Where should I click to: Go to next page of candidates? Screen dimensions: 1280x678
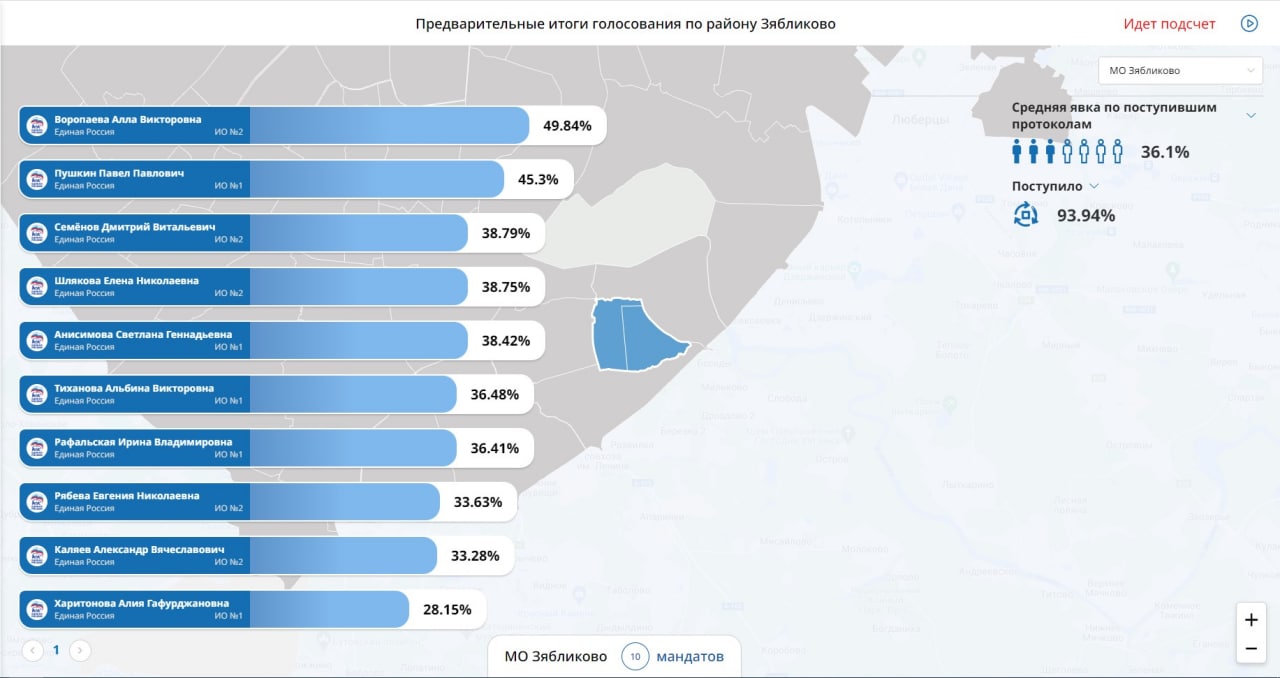80,650
